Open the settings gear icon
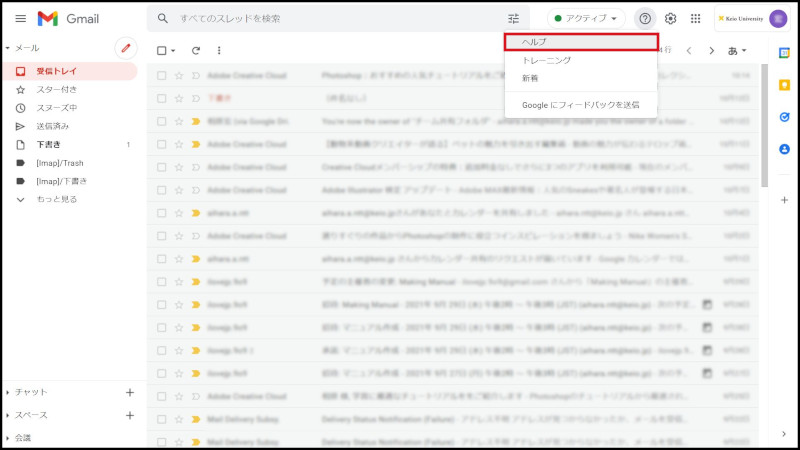The height and width of the screenshot is (450, 800). (x=671, y=18)
